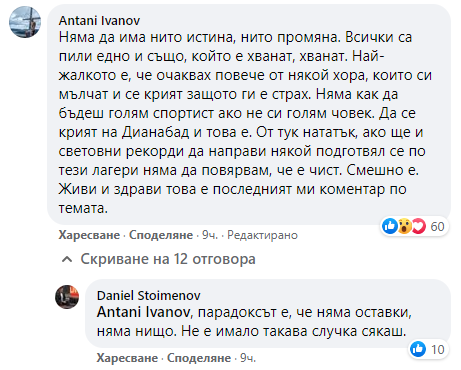Viewport: 461px width, 370px height.
Task: Click Daniel Stoimenov's profile picture
Action: (x=67, y=297)
